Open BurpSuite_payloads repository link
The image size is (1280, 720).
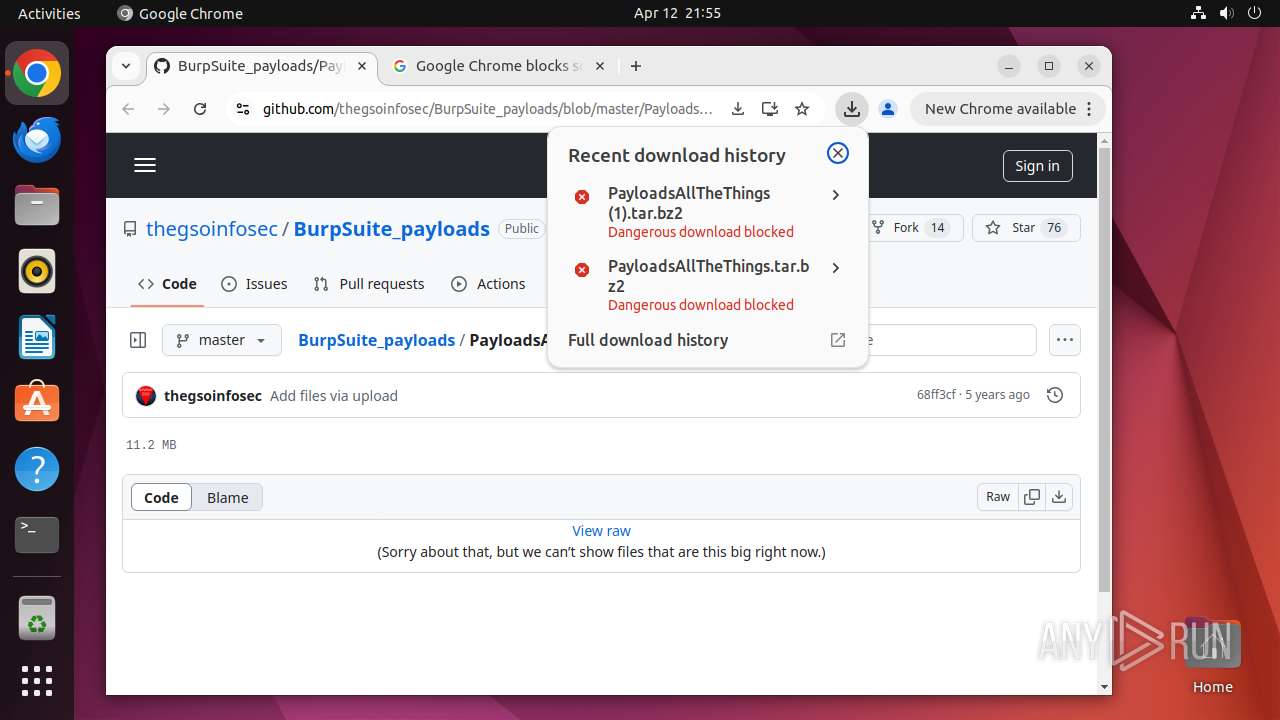392,228
